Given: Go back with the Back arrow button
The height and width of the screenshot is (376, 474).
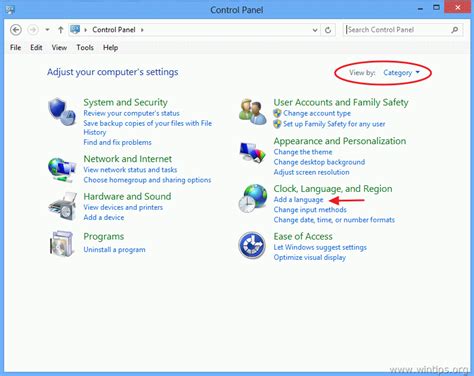Looking at the screenshot, I should point(16,30).
